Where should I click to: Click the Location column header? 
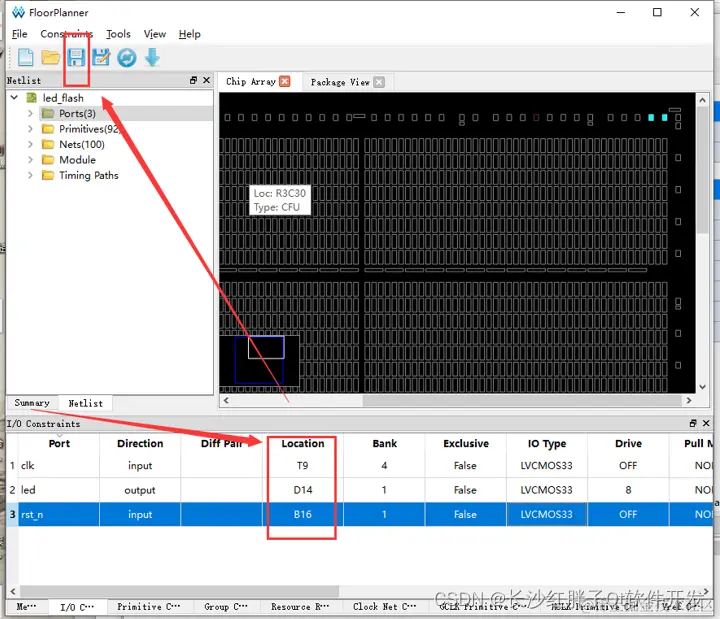coord(303,444)
